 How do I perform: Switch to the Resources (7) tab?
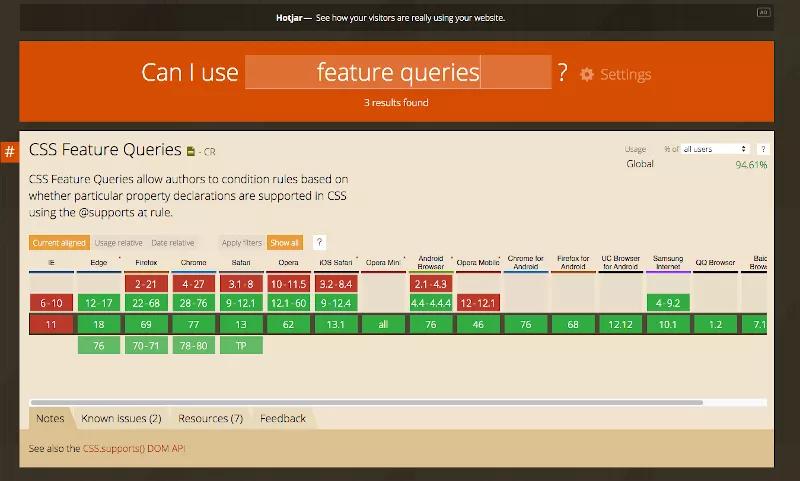pyautogui.click(x=210, y=418)
